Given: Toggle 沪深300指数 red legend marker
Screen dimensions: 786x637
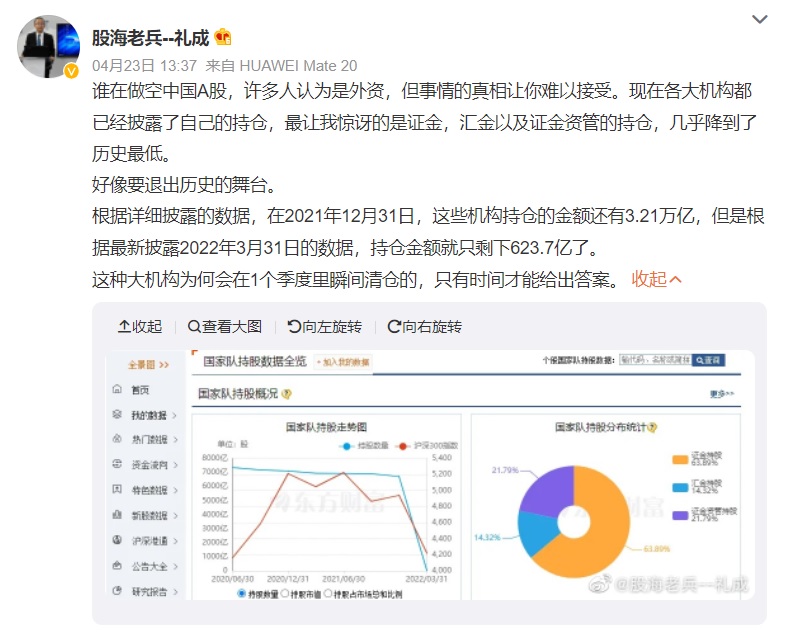Looking at the screenshot, I should coord(402,446).
